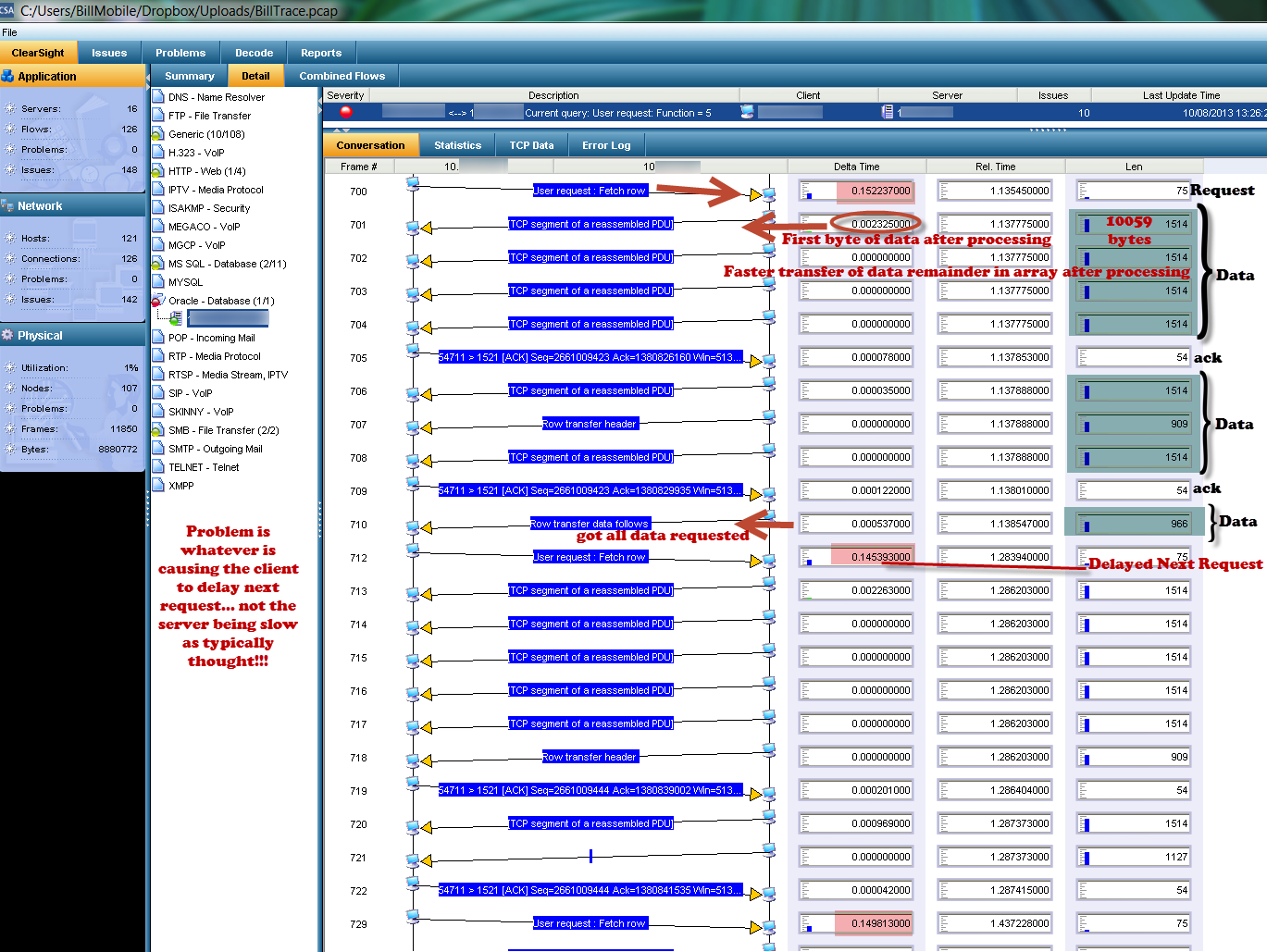Click the Physical section gear icon

[x=7, y=335]
